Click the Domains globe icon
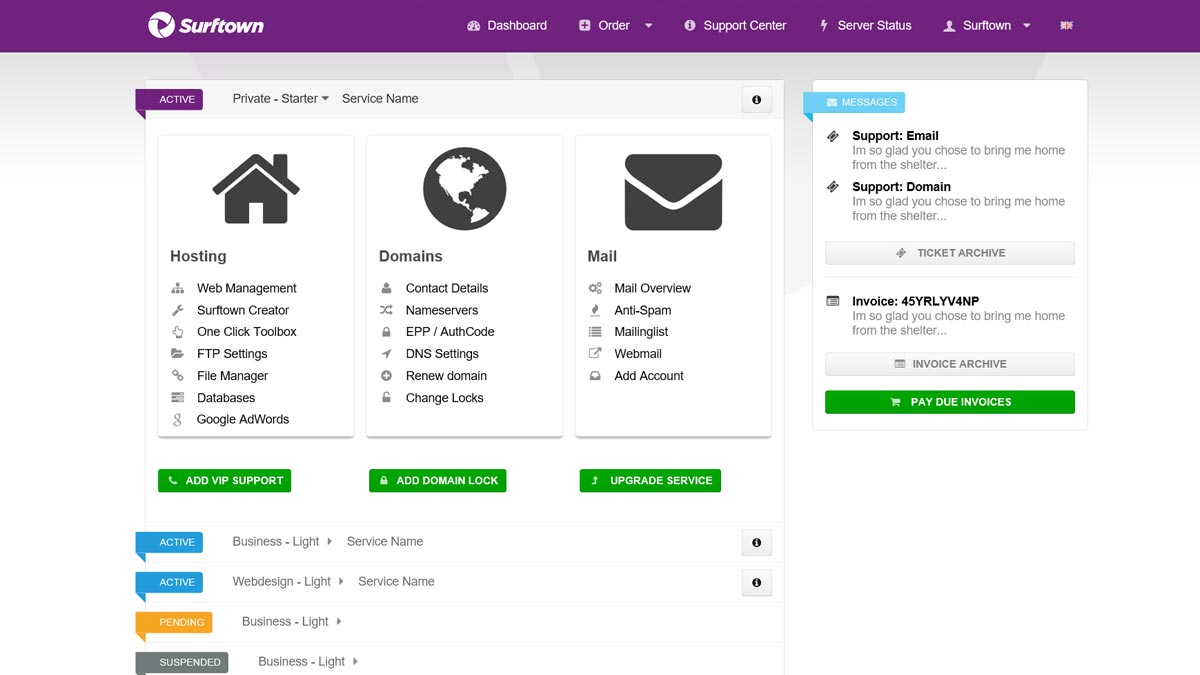Image resolution: width=1200 pixels, height=675 pixels. coord(464,189)
